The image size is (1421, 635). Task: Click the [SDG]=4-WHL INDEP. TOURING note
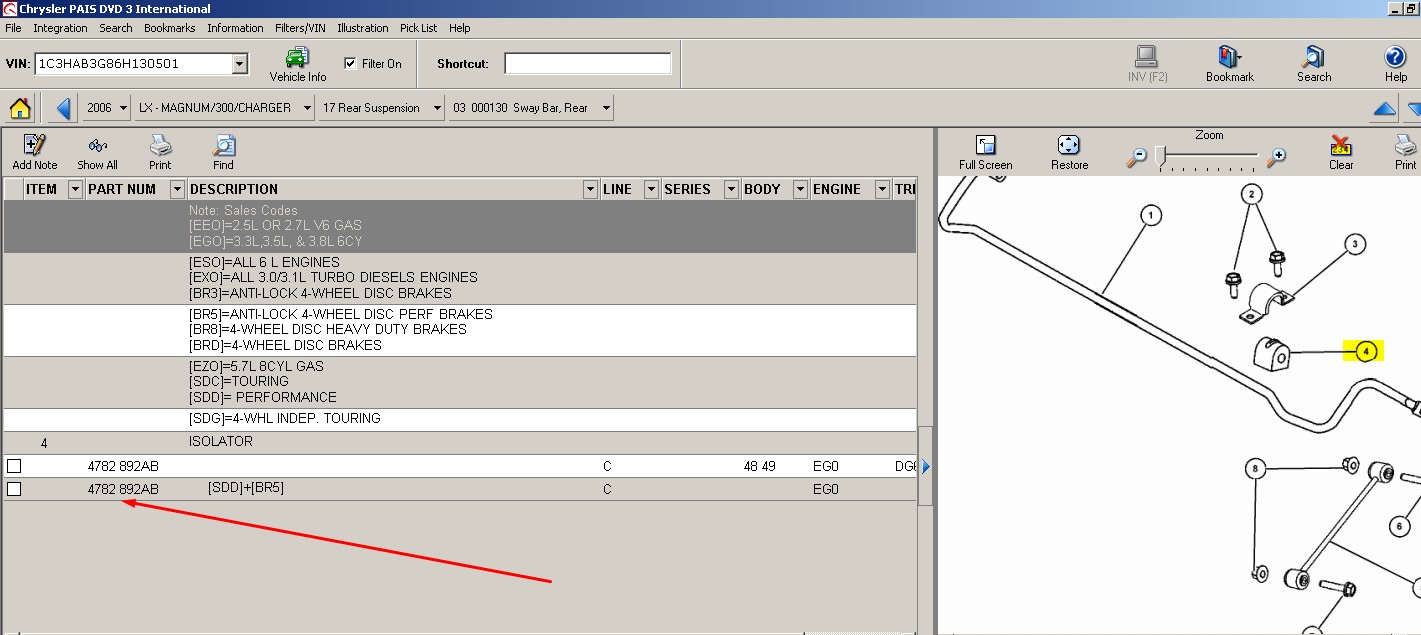click(285, 418)
